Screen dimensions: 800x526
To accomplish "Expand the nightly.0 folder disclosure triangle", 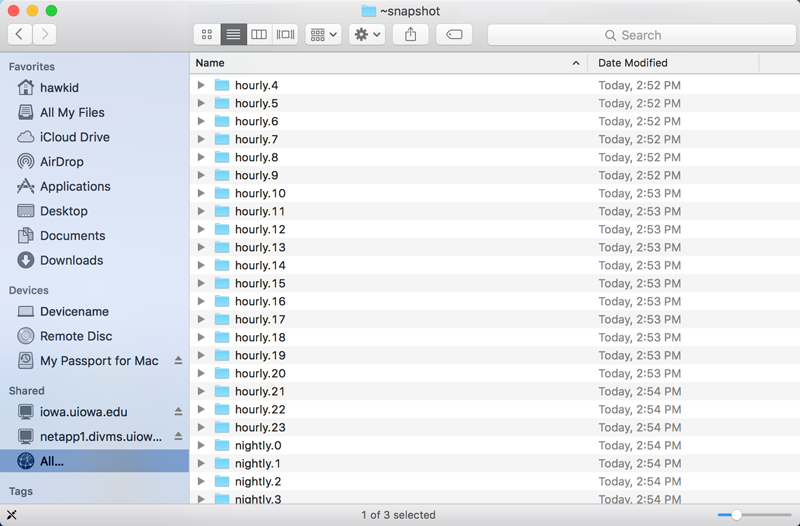I will (201, 446).
